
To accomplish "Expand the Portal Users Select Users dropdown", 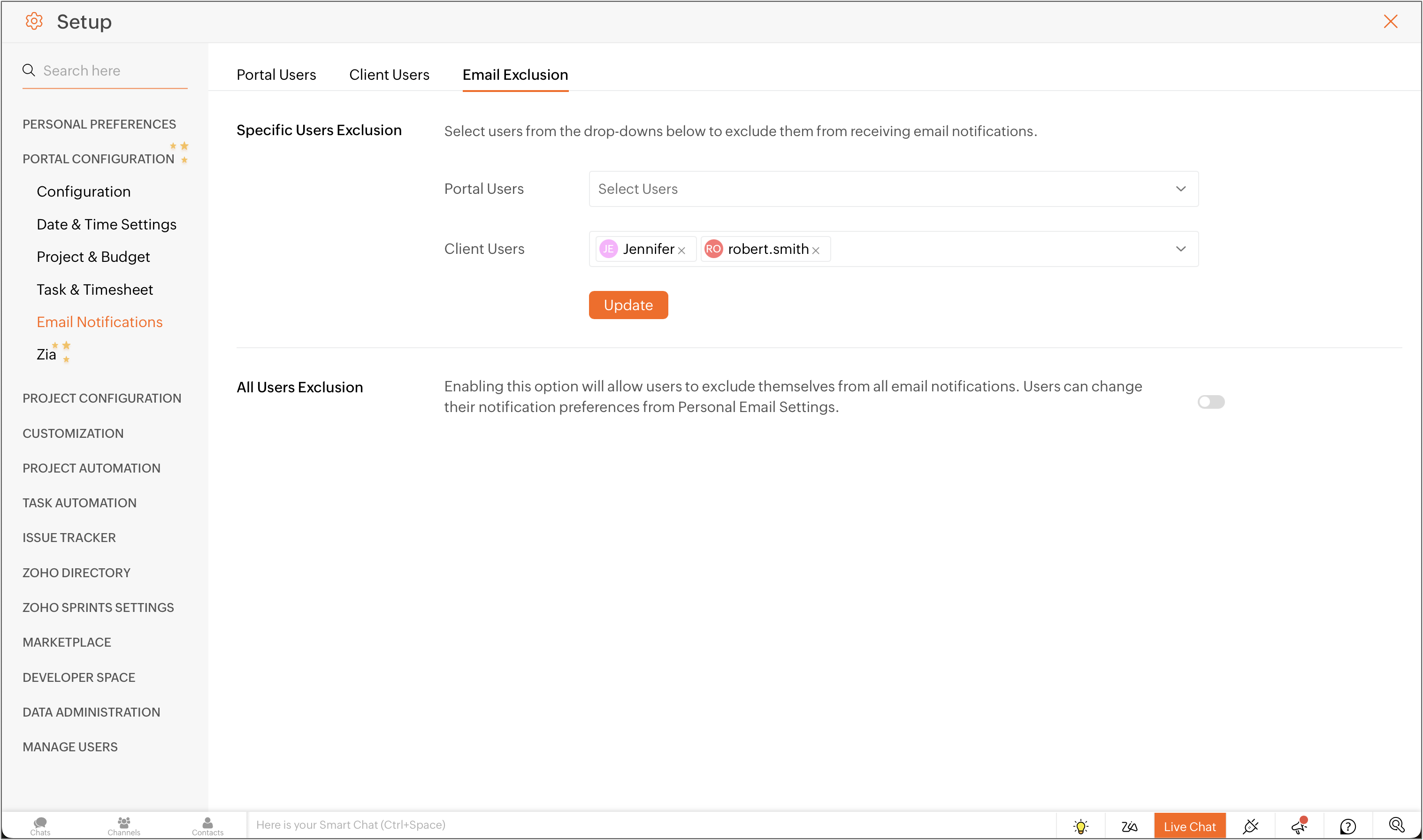I will tap(893, 189).
